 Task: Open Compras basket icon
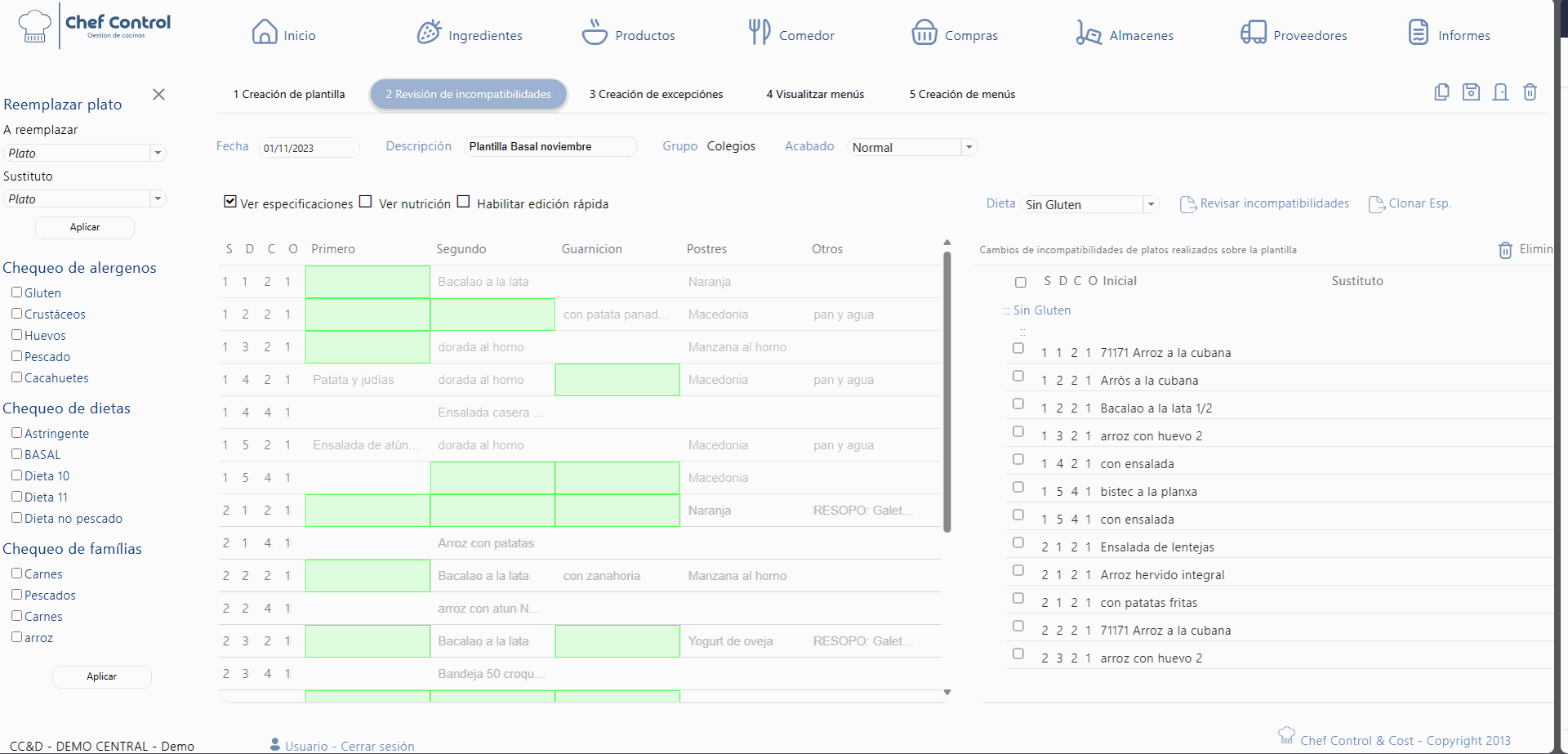click(924, 33)
